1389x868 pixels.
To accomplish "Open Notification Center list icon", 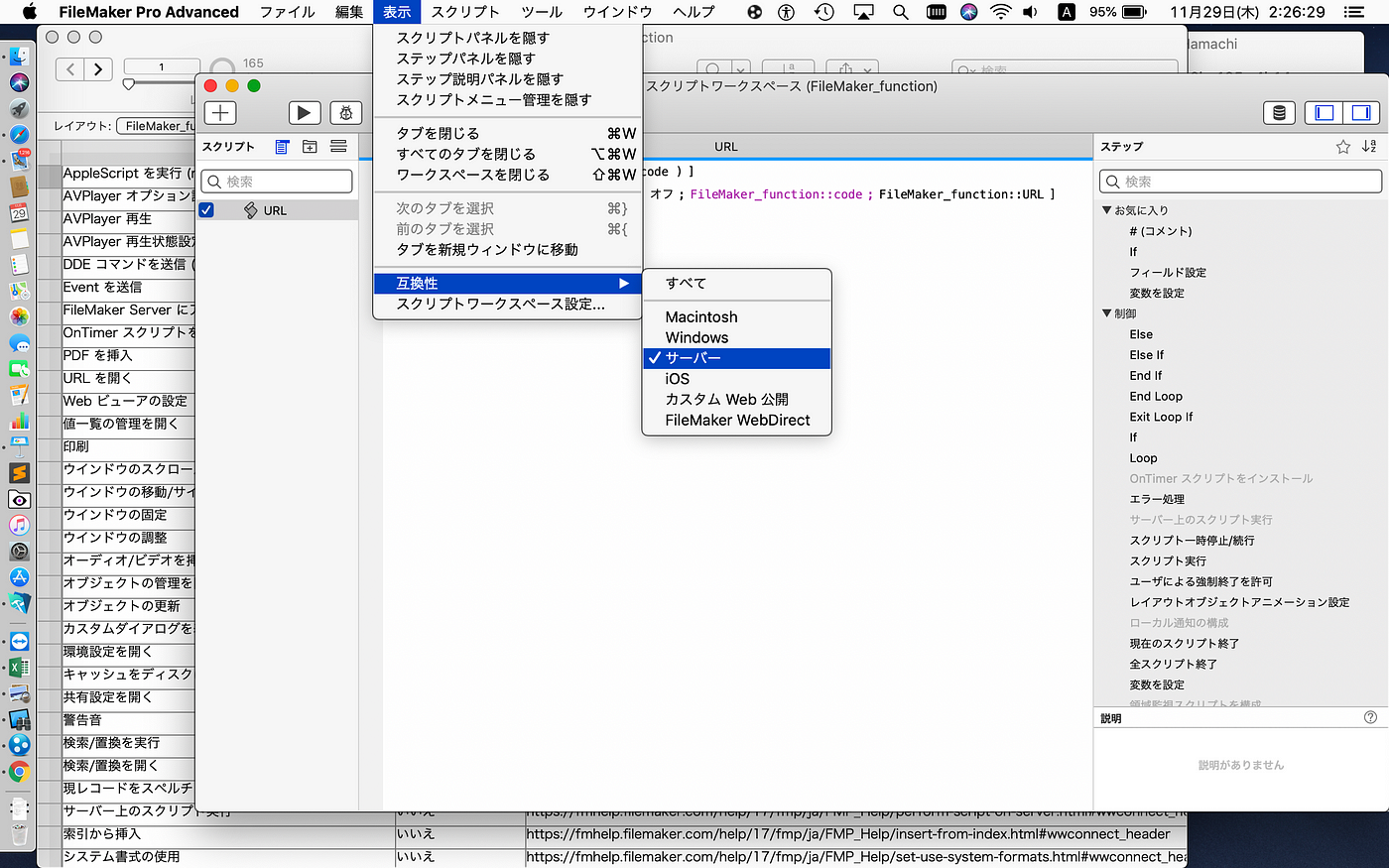I will click(x=1353, y=12).
